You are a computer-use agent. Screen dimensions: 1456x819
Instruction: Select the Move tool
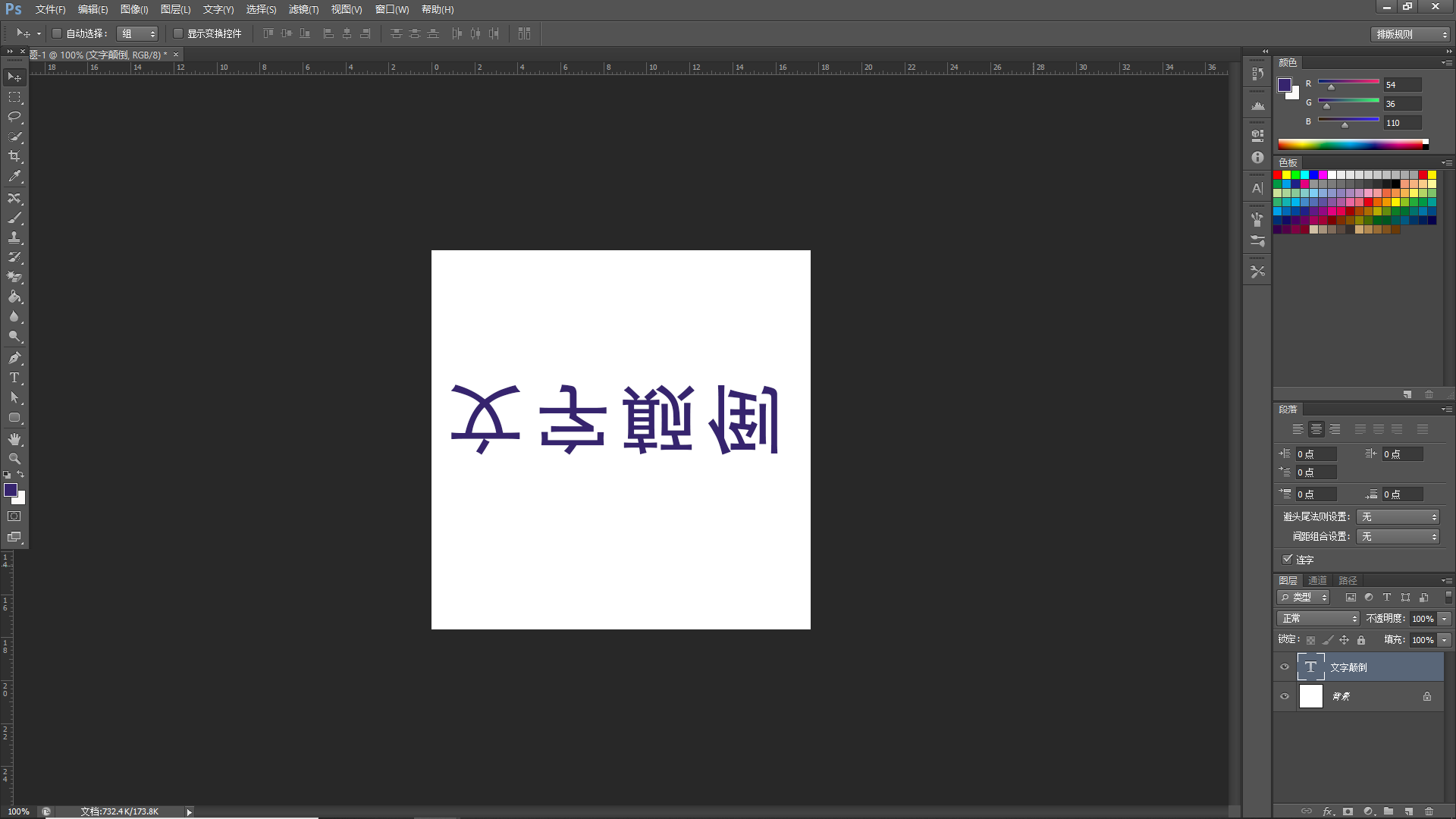14,77
